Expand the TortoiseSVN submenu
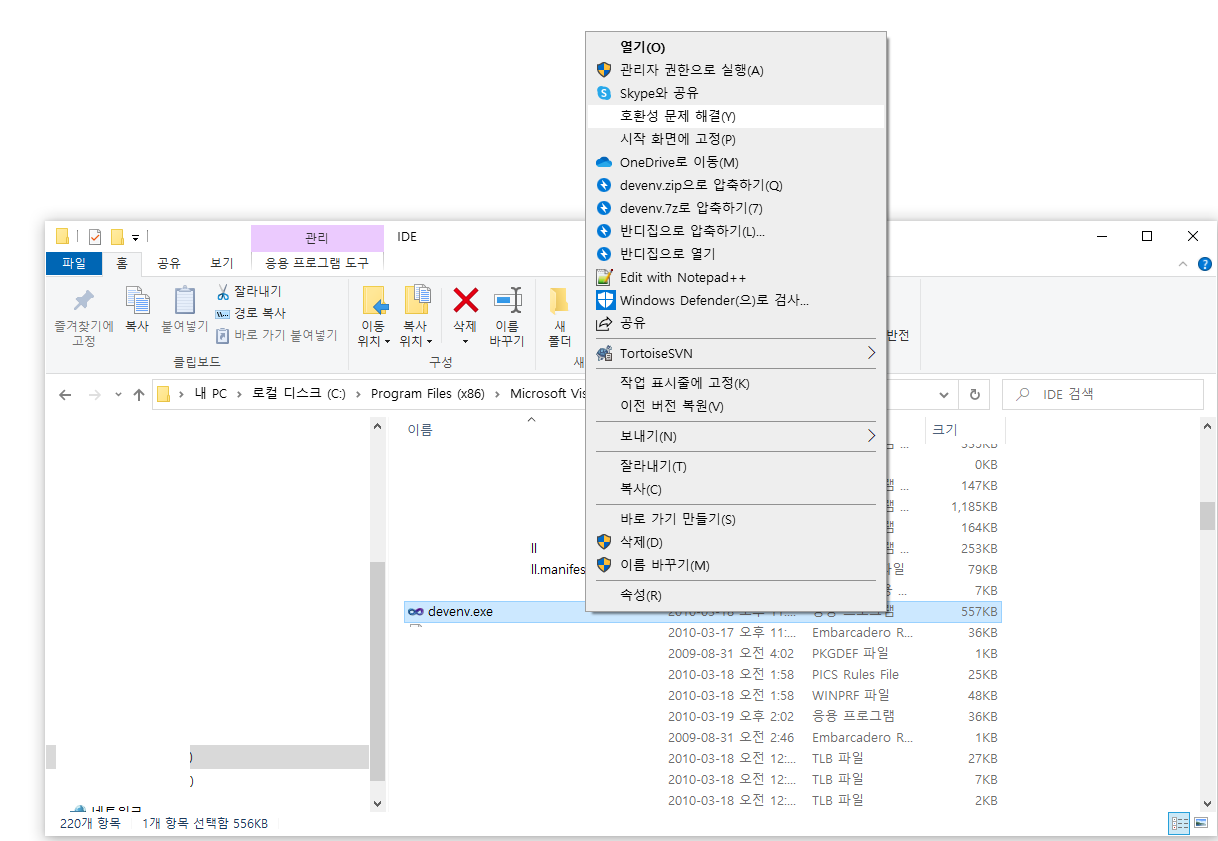The width and height of the screenshot is (1218, 841). [x=871, y=353]
